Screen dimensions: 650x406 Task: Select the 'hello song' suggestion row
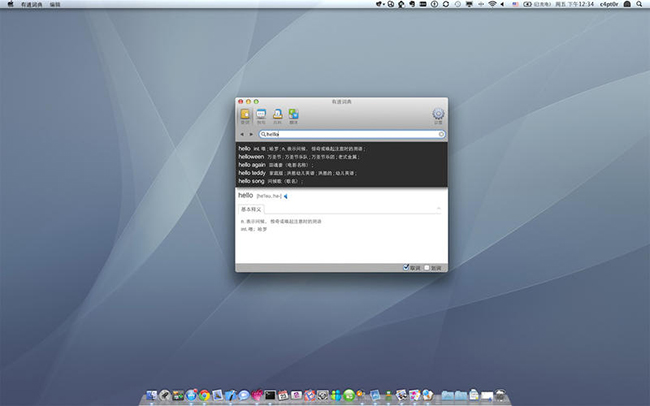(342, 181)
